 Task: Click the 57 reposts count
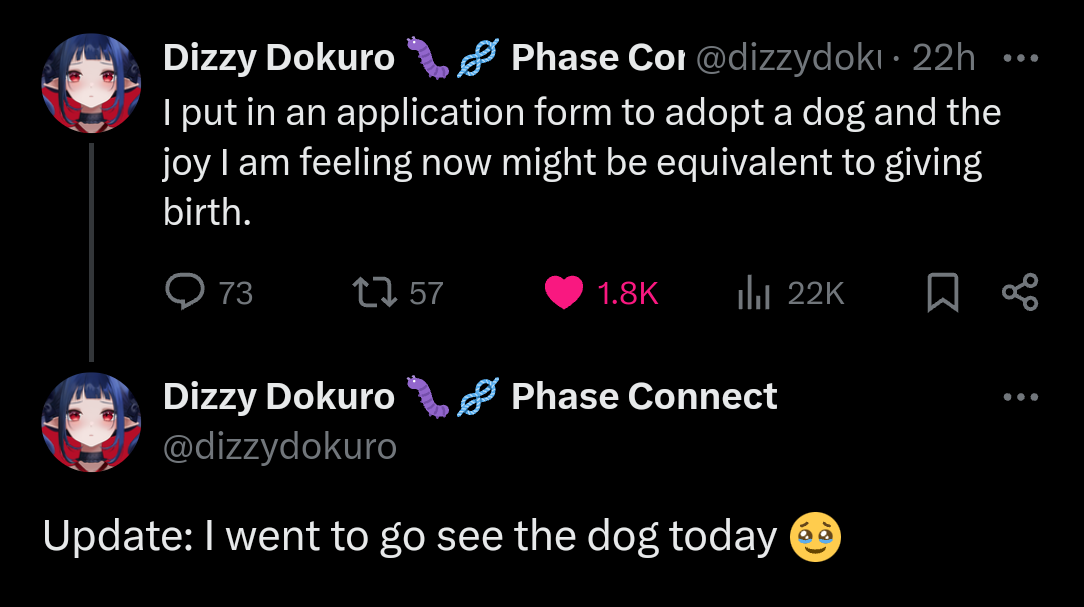(426, 293)
